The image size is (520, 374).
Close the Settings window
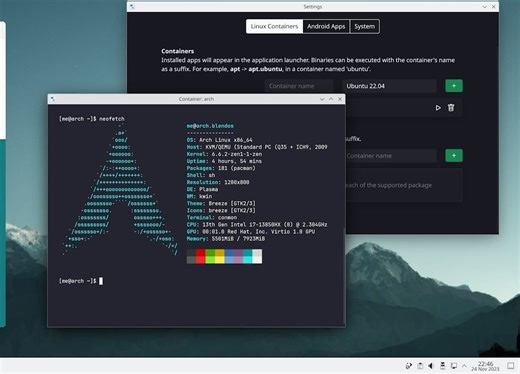494,7
